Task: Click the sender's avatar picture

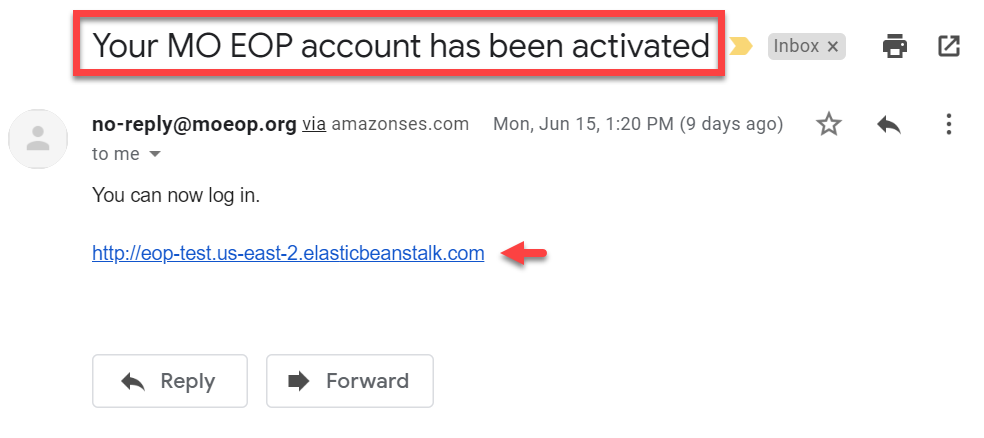Action: 38,139
